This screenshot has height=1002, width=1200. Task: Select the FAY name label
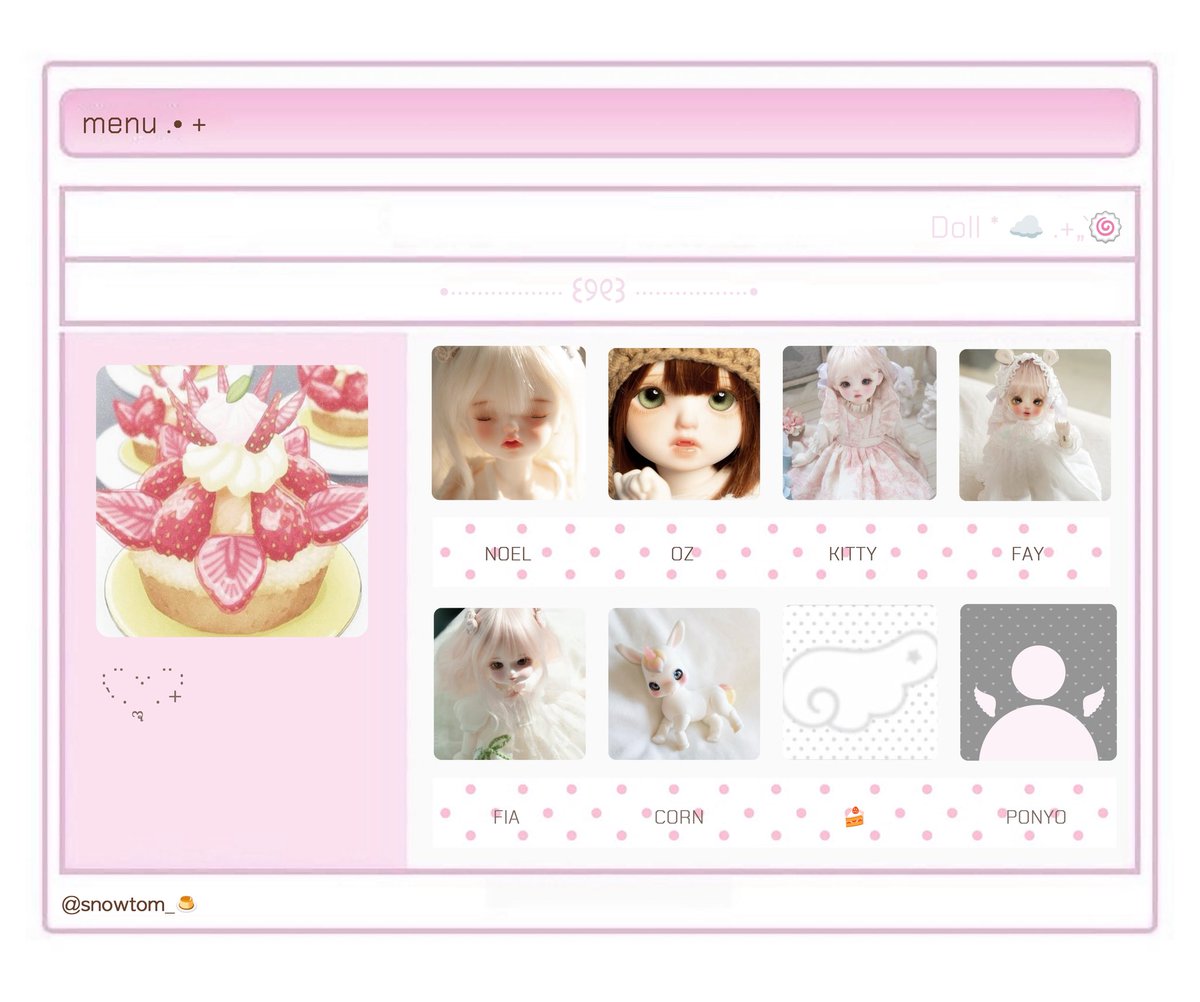point(1027,554)
